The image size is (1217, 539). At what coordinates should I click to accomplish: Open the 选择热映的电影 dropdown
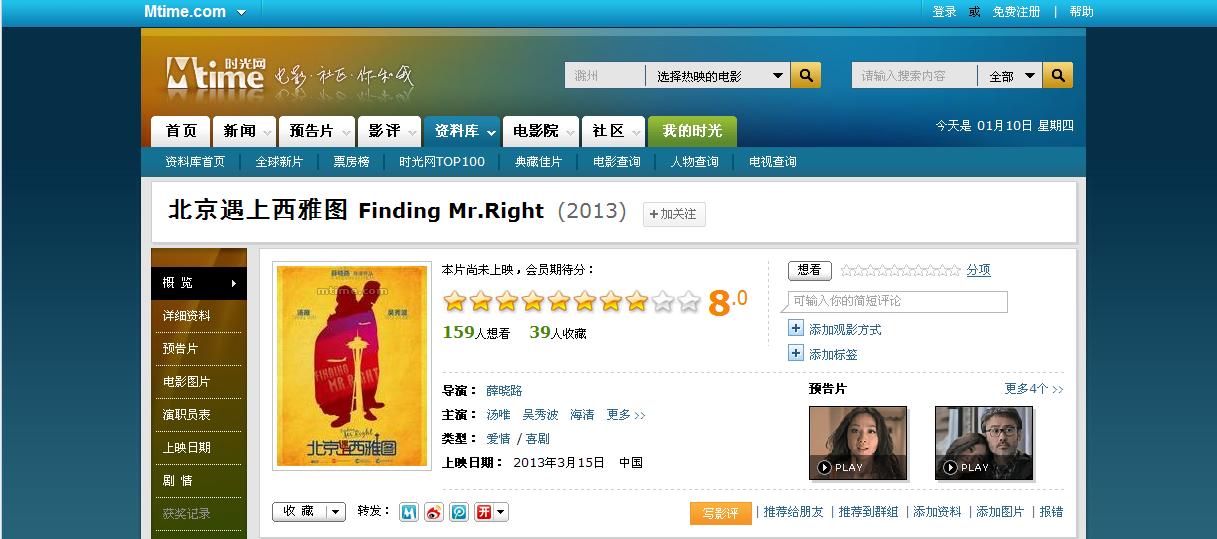718,75
